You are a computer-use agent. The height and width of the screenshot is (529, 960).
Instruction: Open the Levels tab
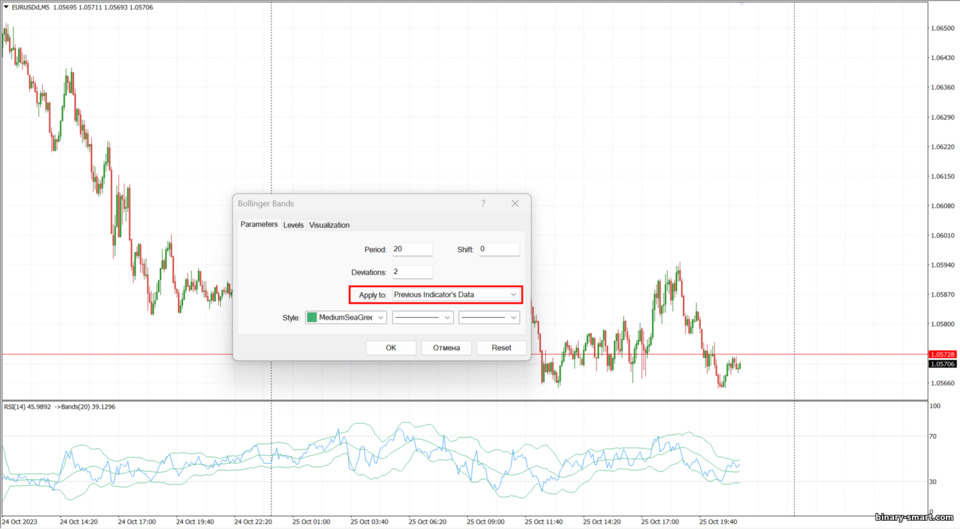pyautogui.click(x=293, y=225)
